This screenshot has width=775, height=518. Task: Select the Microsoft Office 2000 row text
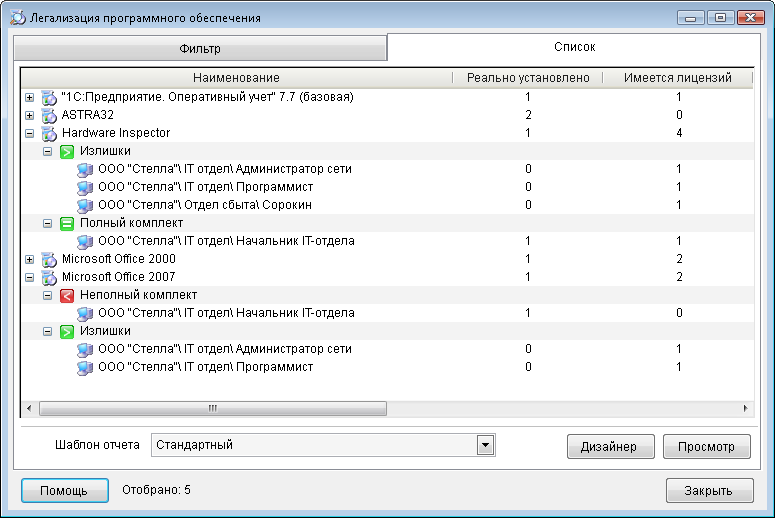[x=119, y=259]
